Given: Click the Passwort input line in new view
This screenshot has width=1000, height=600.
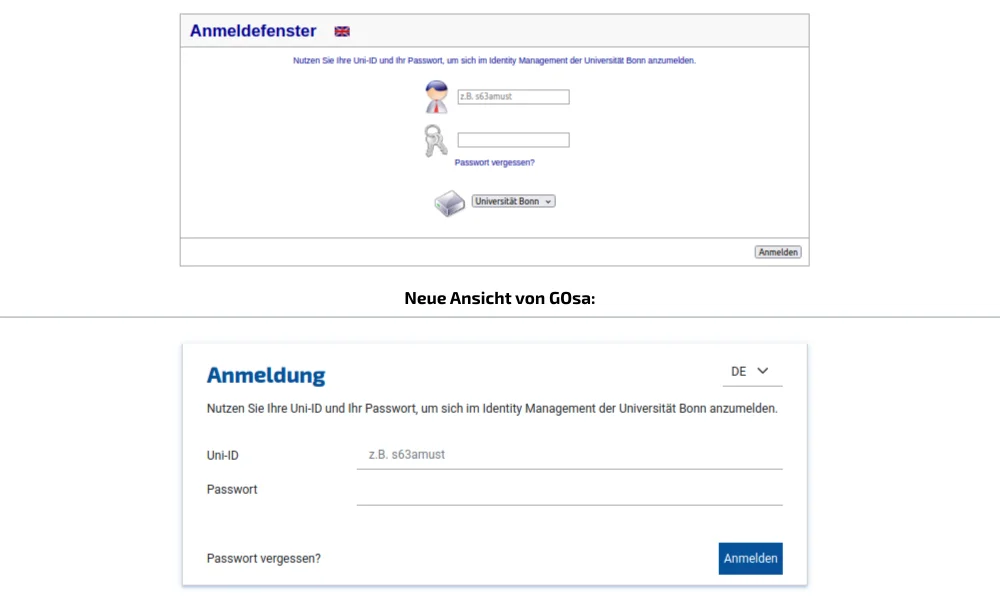Looking at the screenshot, I should click(570, 493).
